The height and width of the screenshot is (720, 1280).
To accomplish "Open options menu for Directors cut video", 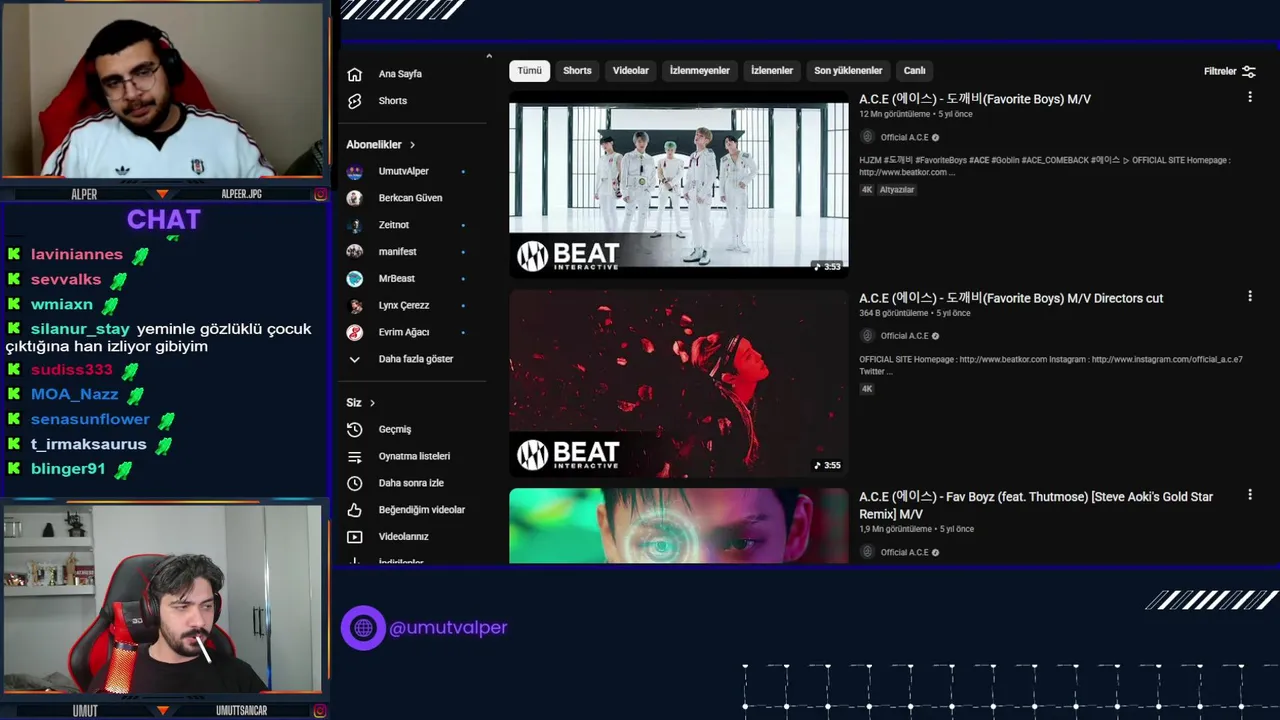I will point(1249,296).
